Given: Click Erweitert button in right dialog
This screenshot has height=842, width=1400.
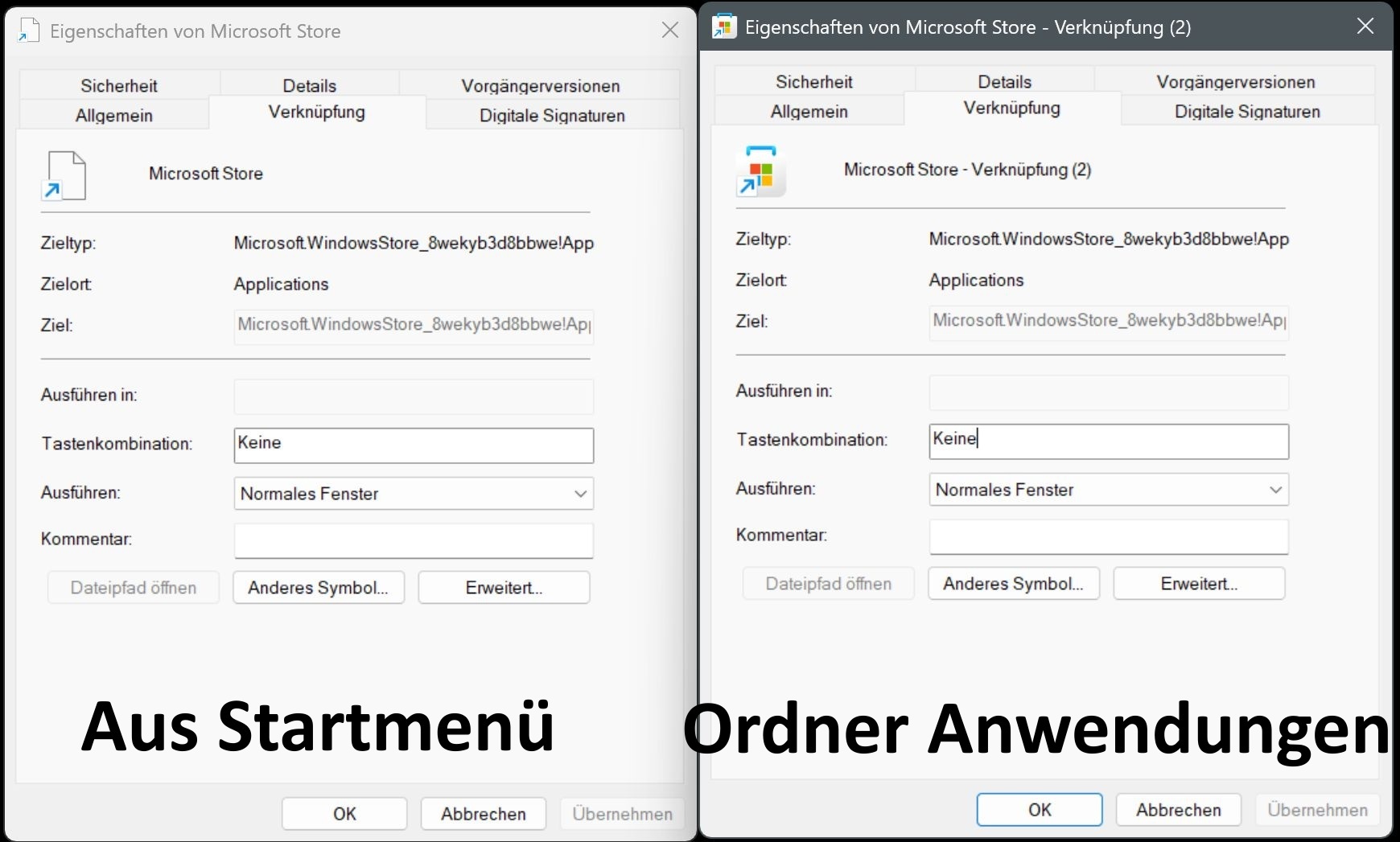Looking at the screenshot, I should point(1198,583).
